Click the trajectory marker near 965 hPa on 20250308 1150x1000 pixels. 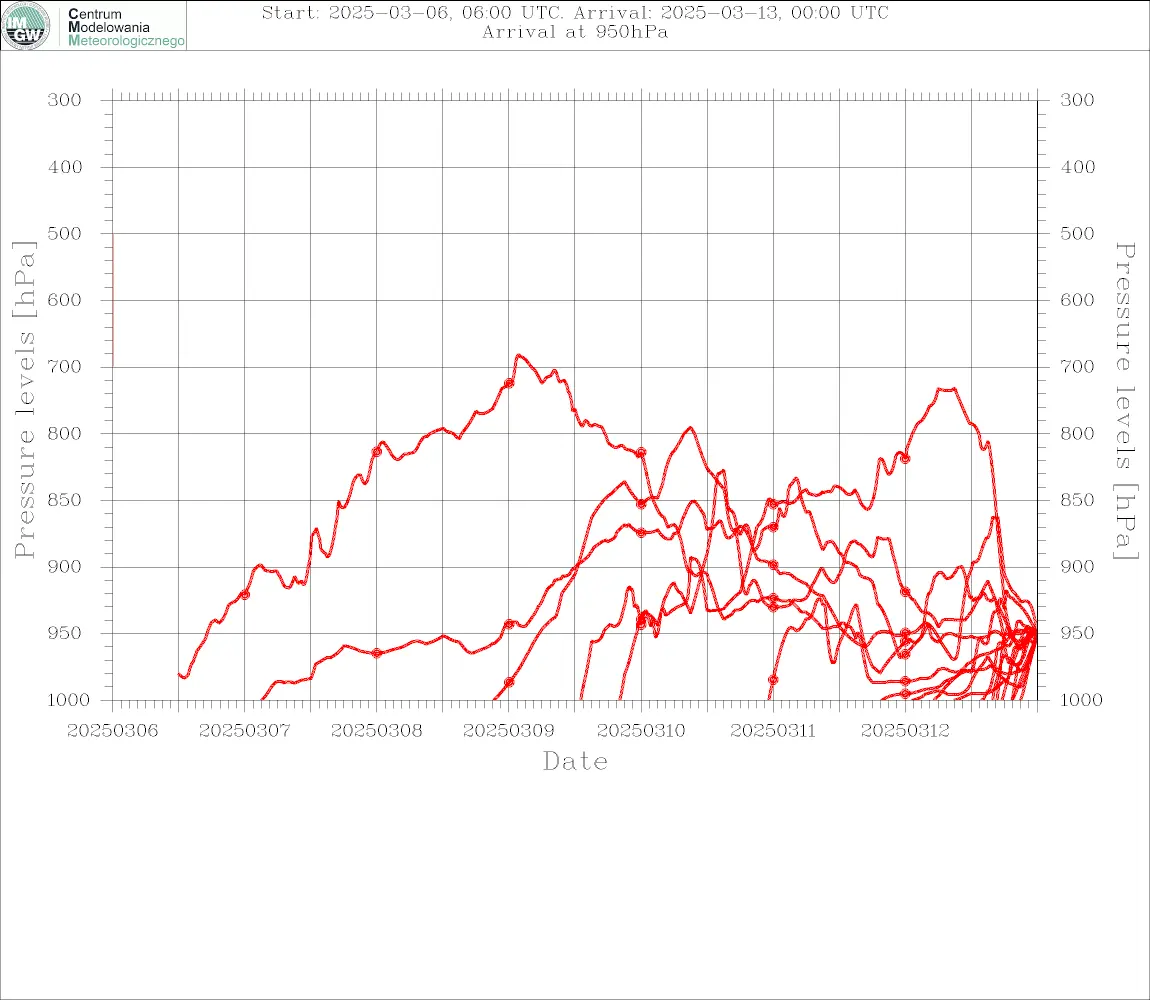tap(377, 653)
